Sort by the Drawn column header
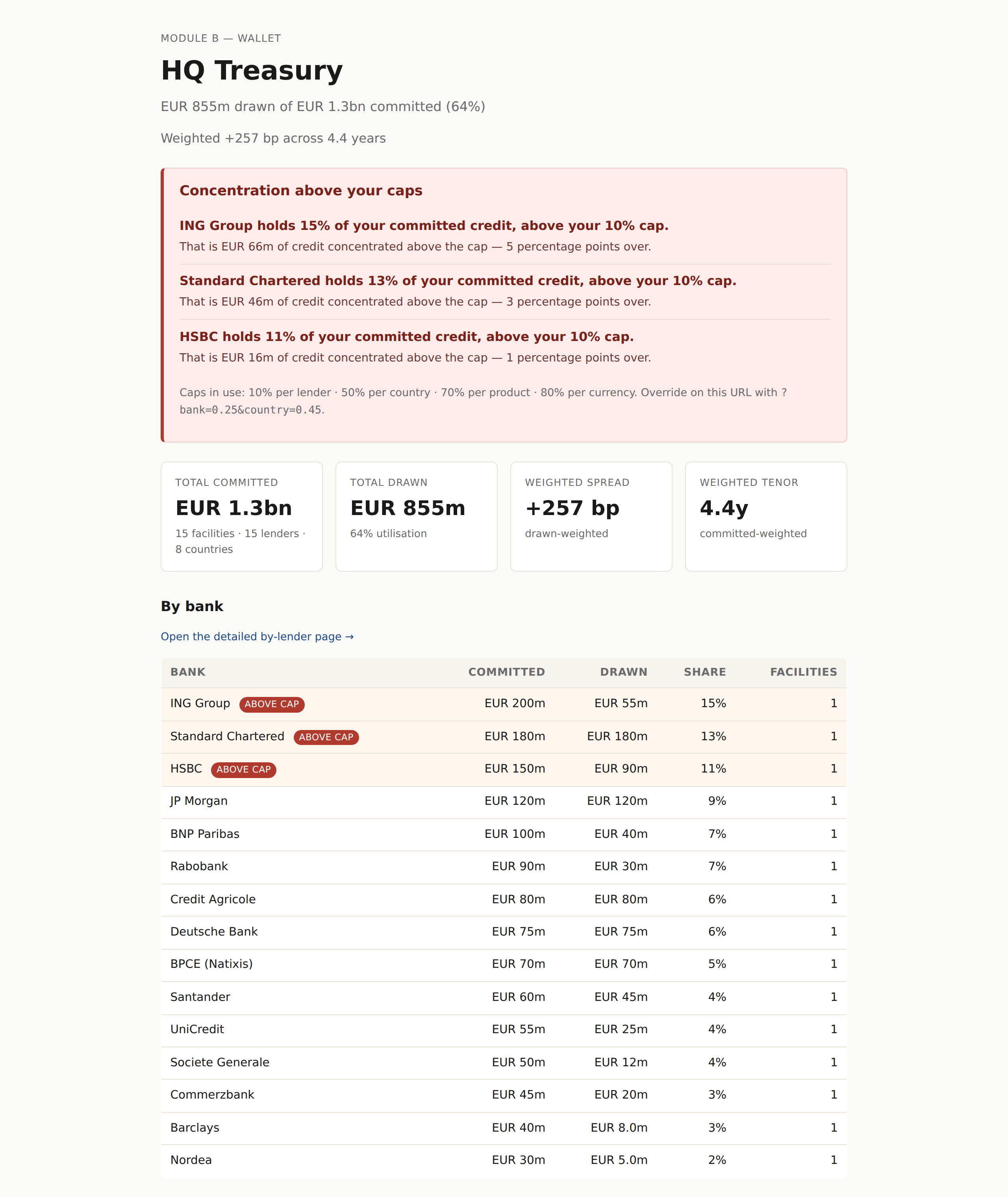Image resolution: width=1008 pixels, height=1197 pixels. (x=623, y=672)
